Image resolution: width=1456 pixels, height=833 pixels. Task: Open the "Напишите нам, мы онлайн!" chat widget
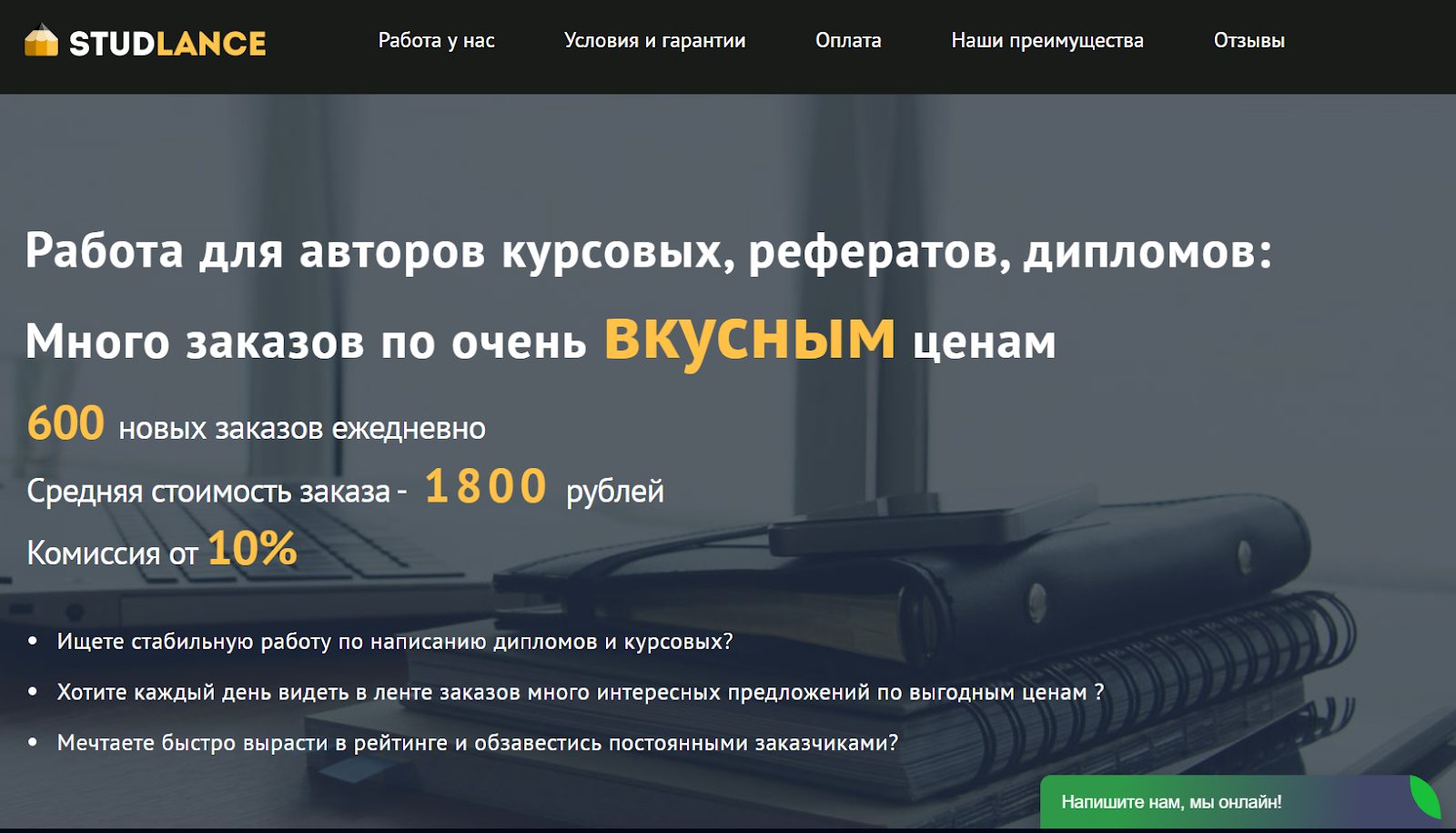pyautogui.click(x=1241, y=802)
